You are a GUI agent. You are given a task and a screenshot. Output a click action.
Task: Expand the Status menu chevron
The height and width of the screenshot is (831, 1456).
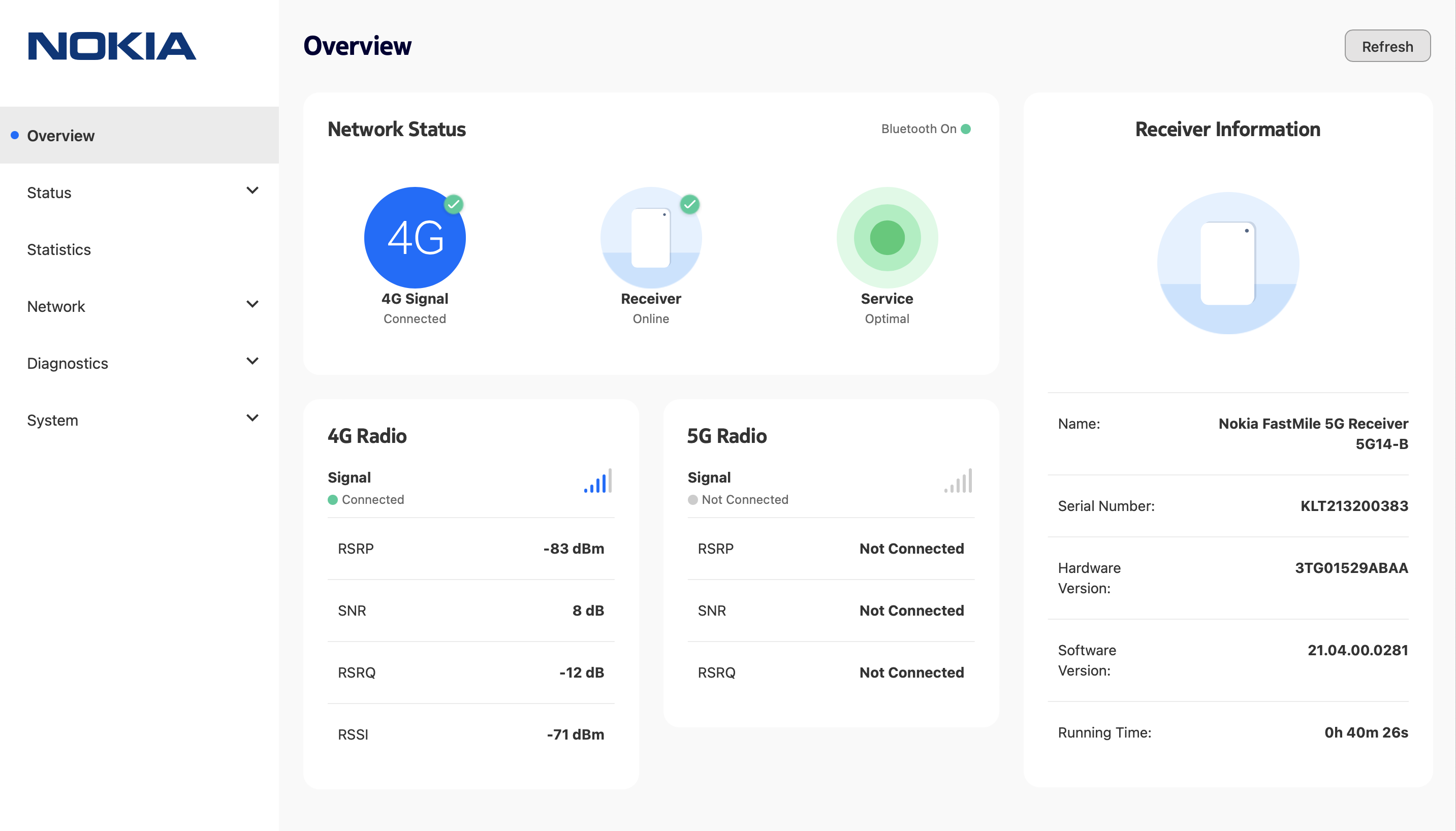click(x=252, y=190)
